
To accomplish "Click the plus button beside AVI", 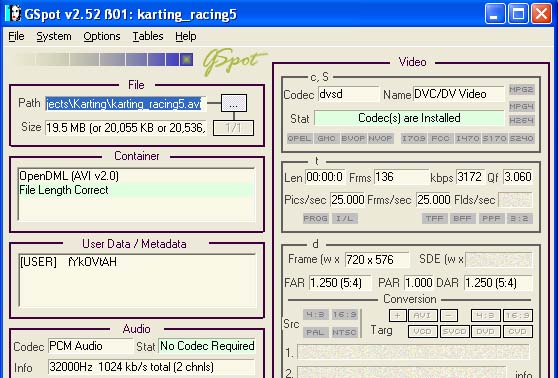I will 398,315.
